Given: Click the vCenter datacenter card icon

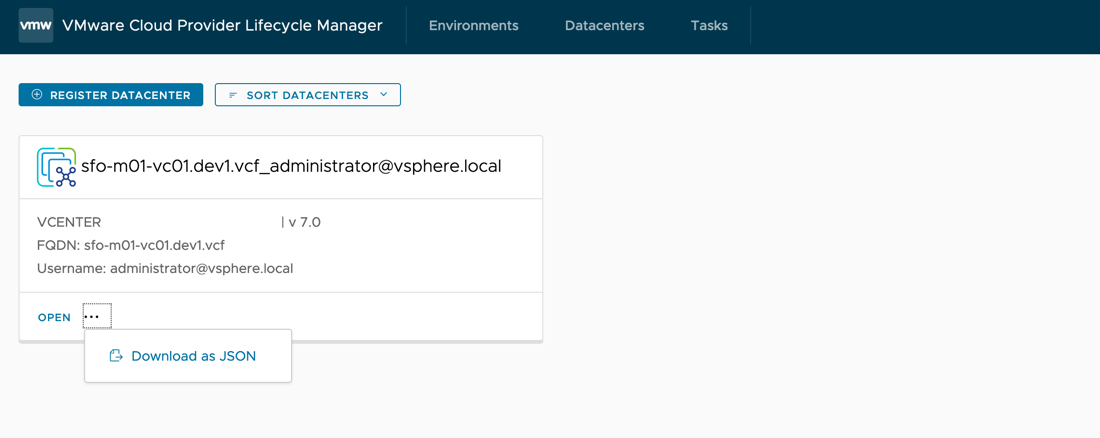Looking at the screenshot, I should [x=56, y=167].
